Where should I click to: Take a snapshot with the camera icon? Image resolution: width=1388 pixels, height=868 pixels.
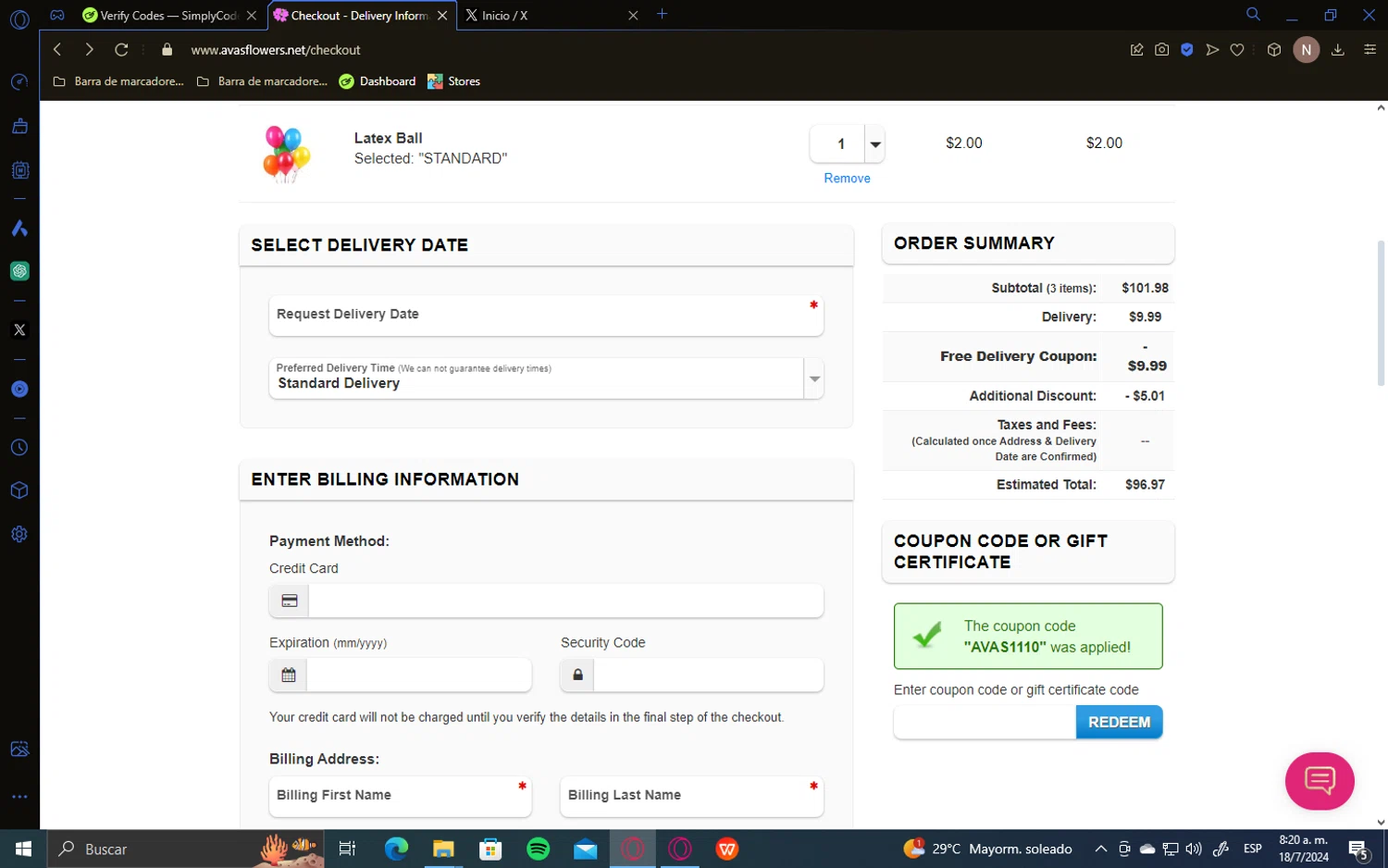tap(1162, 50)
